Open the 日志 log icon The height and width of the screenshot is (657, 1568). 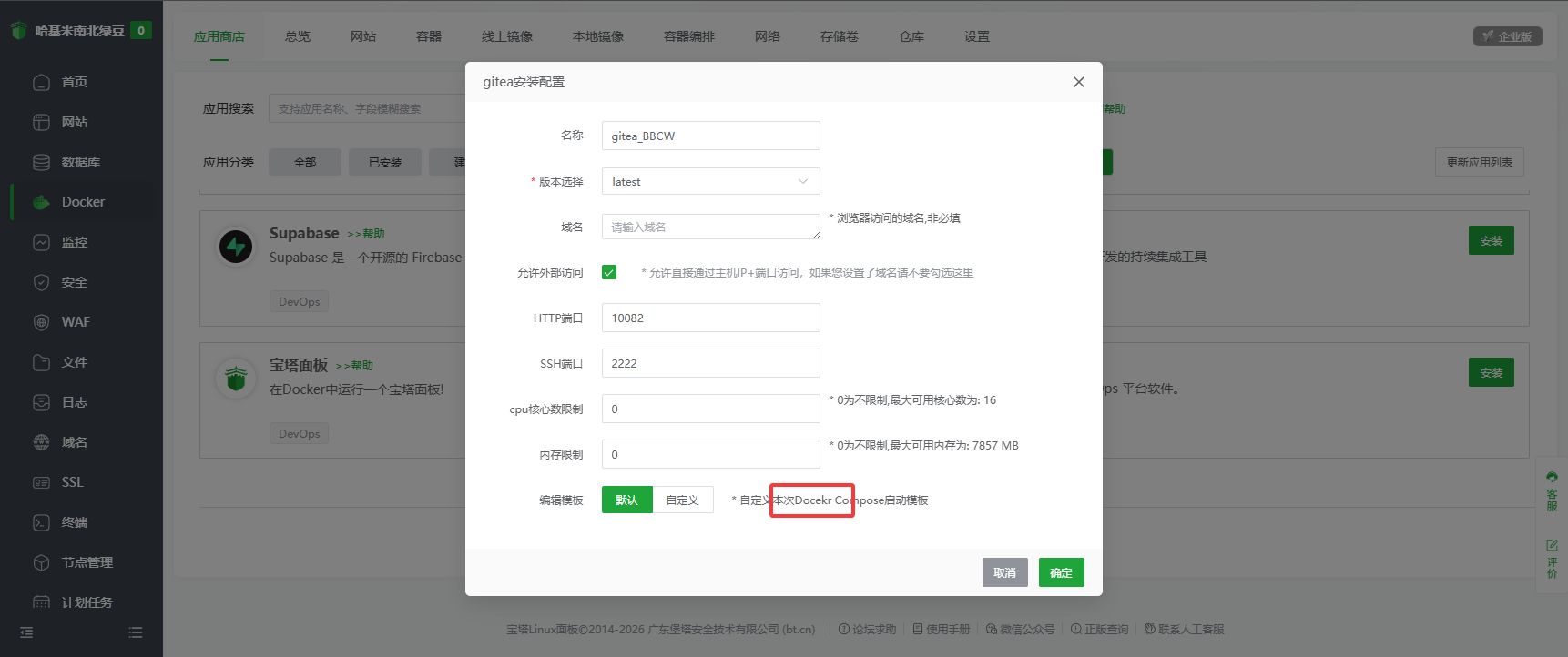click(x=41, y=402)
